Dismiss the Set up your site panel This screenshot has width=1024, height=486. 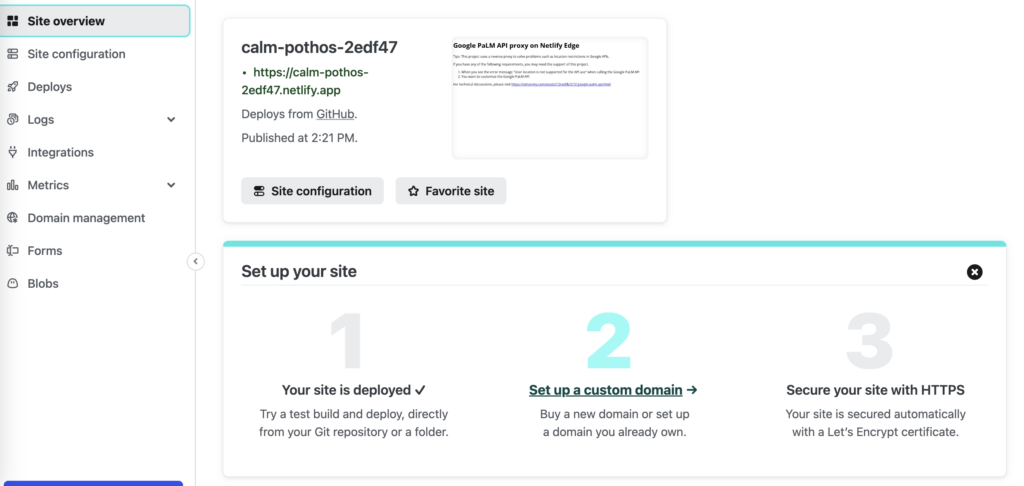[x=975, y=272]
